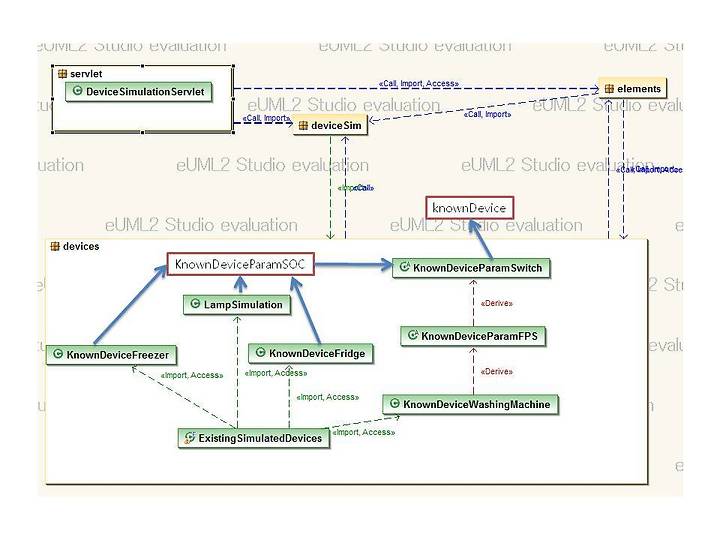Click the «Call, Import» label beside elements
The image size is (720, 540).
click(487, 114)
